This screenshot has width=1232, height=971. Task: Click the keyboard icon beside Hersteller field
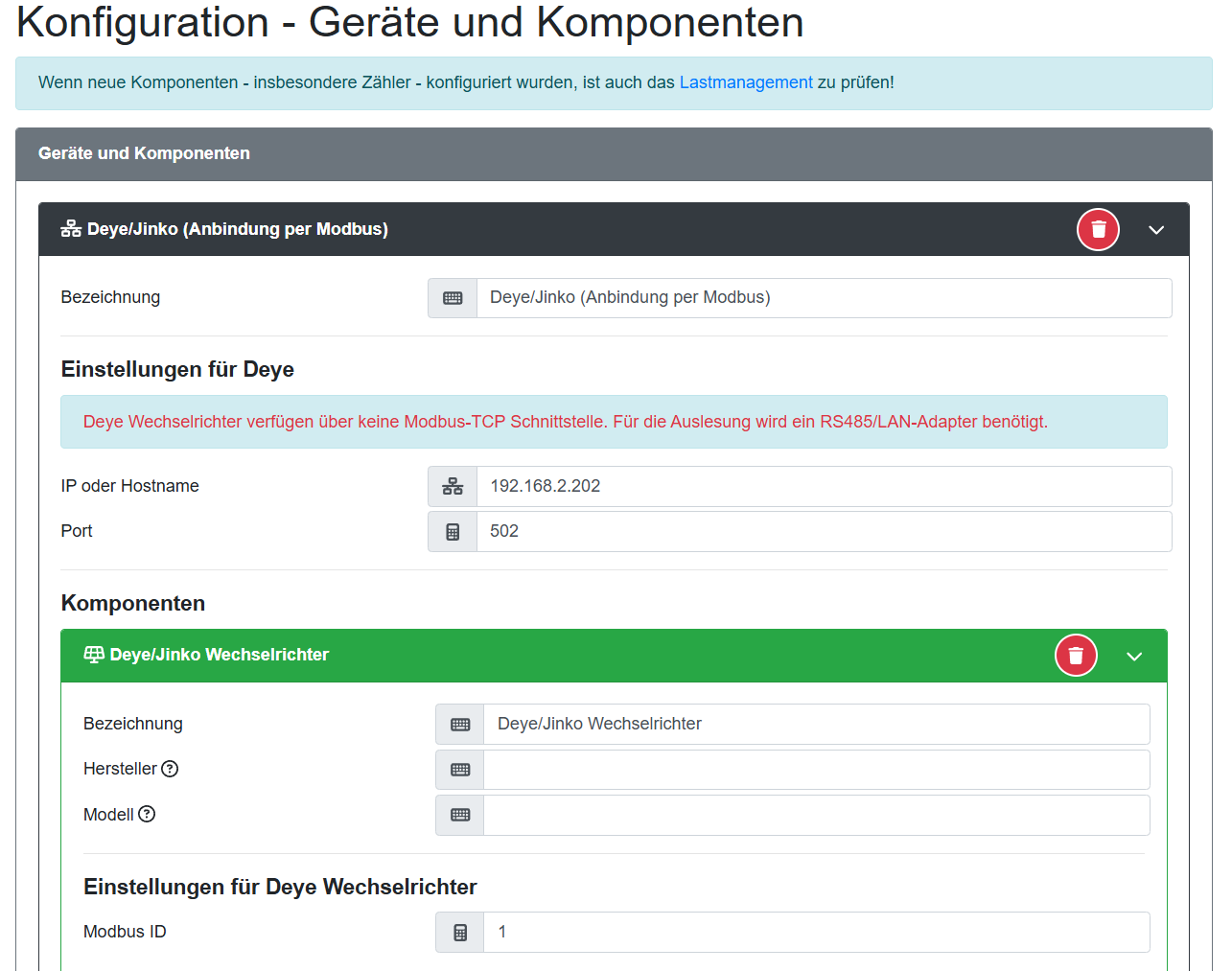click(460, 770)
